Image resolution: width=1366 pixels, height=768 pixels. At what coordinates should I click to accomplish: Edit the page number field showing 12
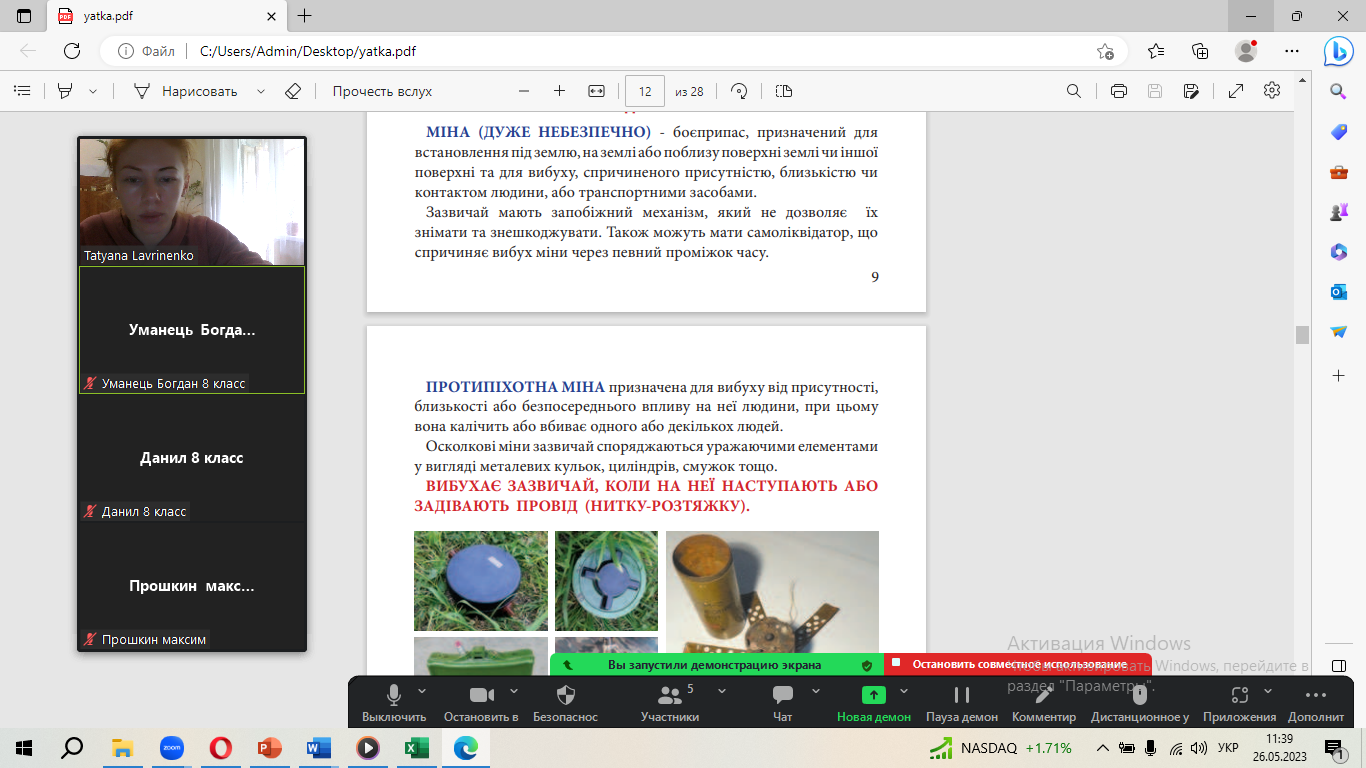645,91
